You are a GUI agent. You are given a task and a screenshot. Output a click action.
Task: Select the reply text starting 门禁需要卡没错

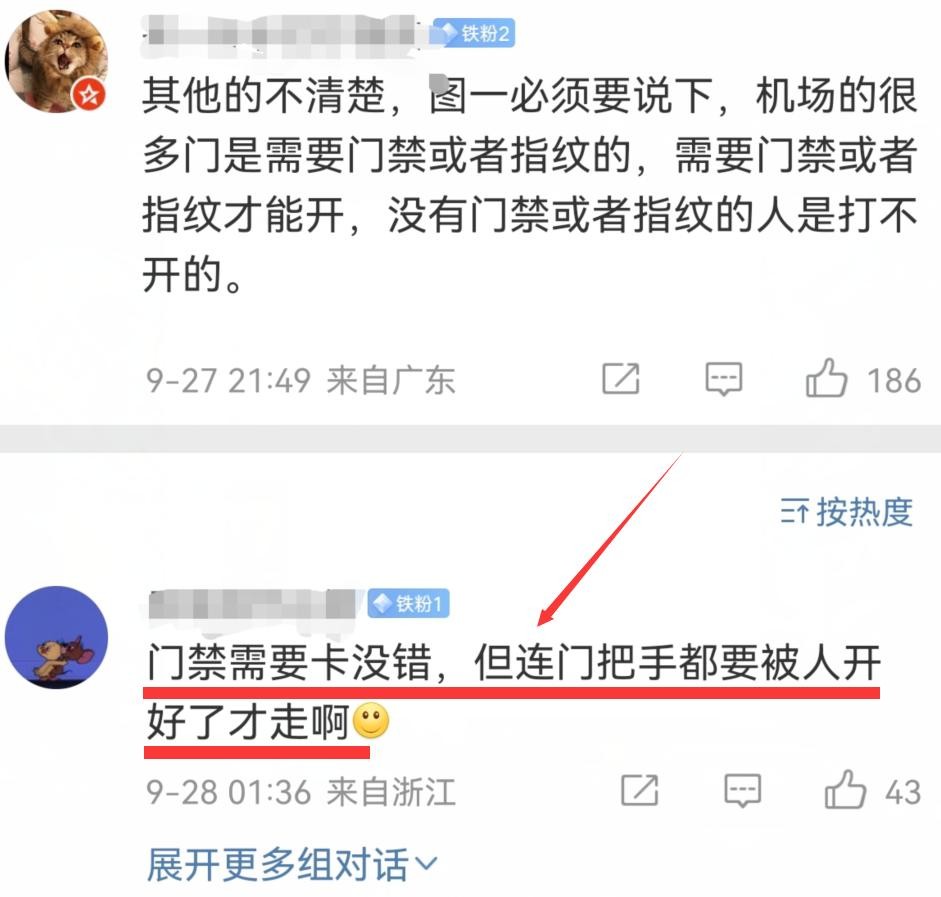(514, 692)
